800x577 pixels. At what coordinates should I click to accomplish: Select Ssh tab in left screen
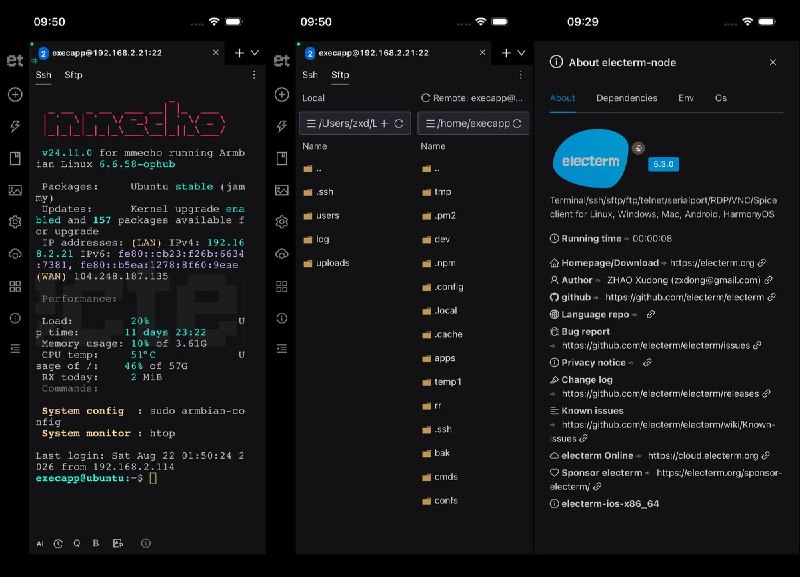tap(43, 75)
